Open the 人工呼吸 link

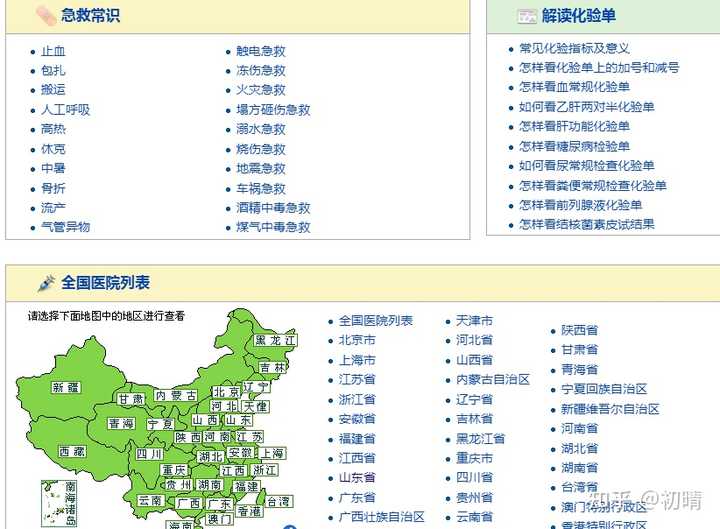[65, 110]
